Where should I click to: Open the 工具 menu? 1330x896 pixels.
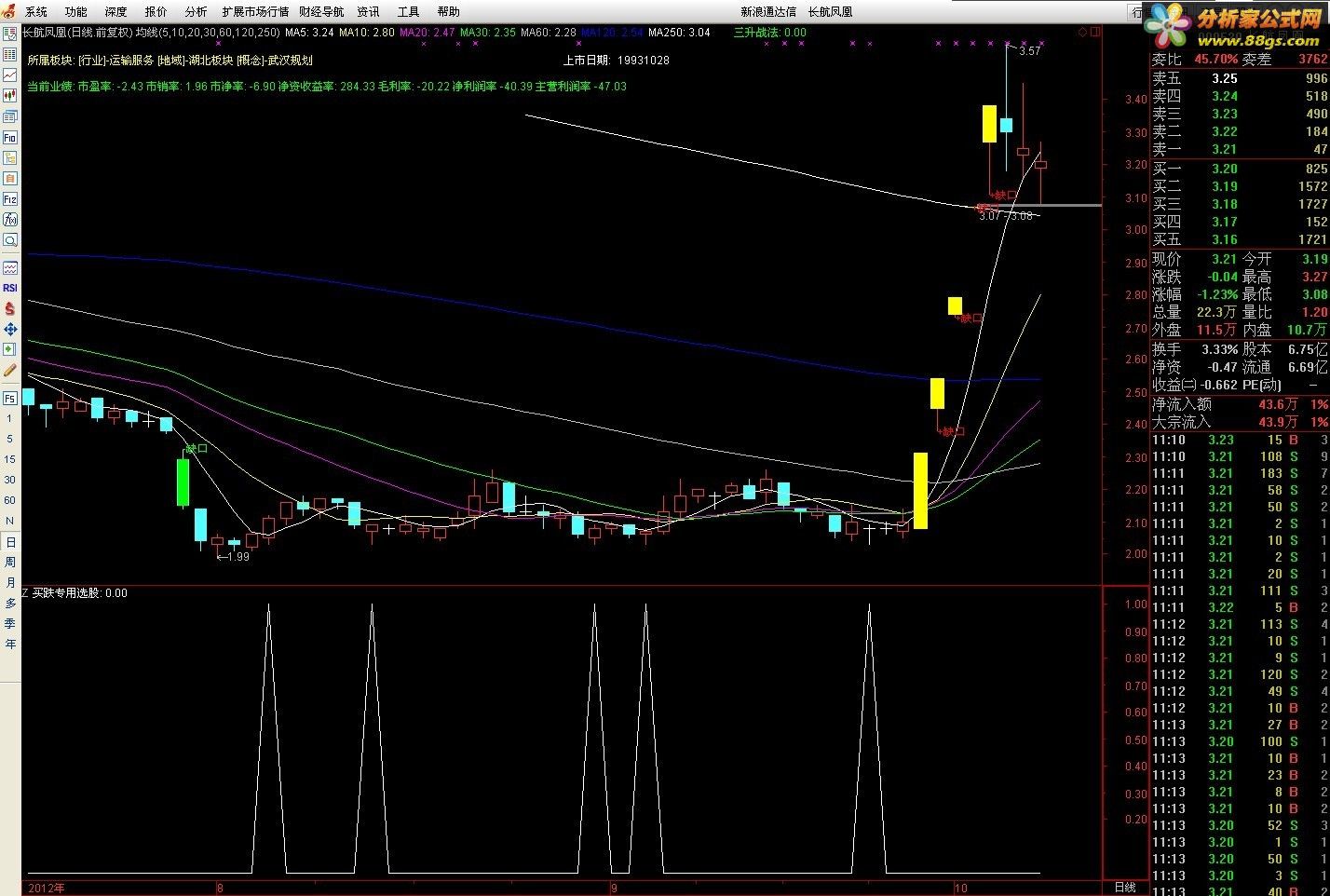click(x=408, y=12)
